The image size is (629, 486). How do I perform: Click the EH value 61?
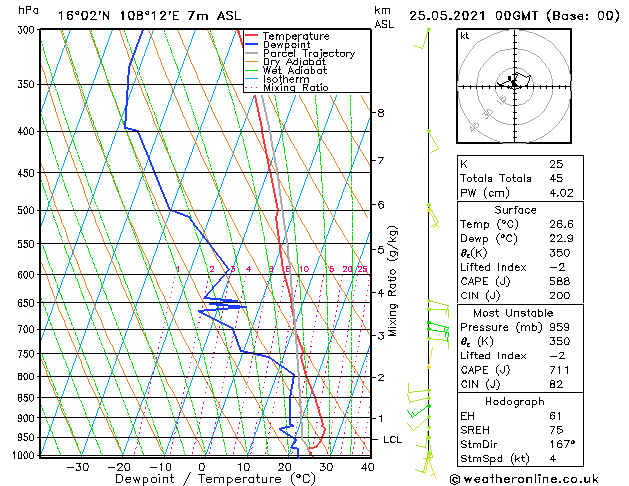coord(556,416)
